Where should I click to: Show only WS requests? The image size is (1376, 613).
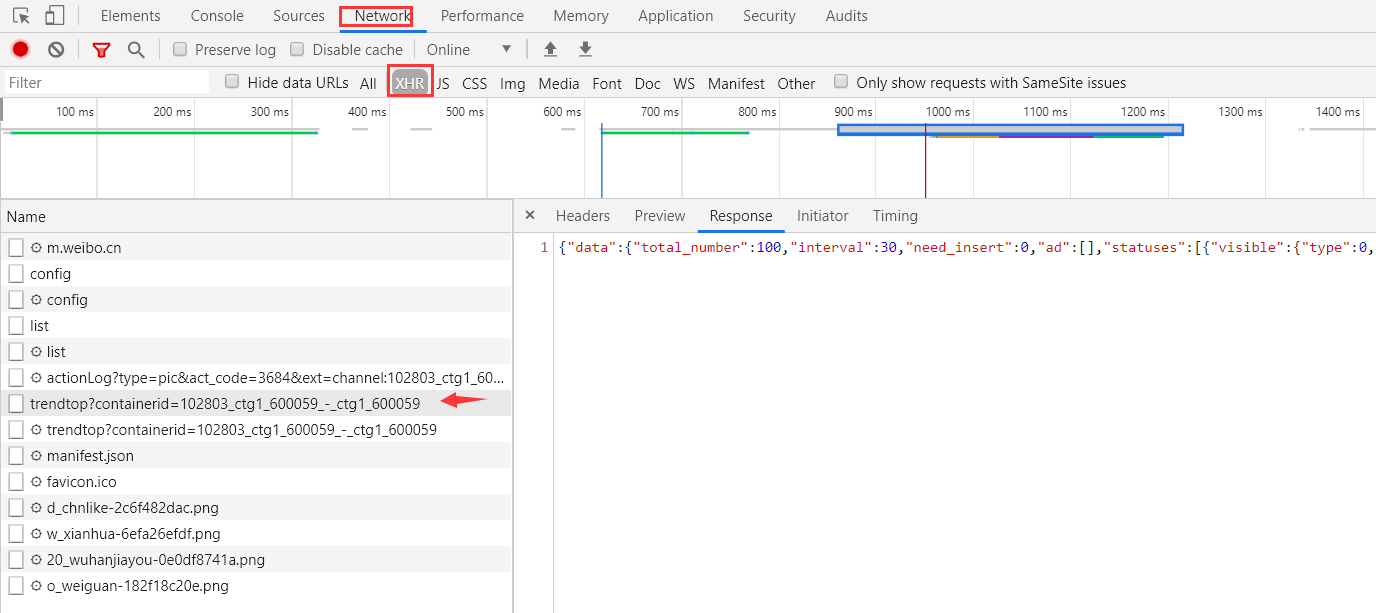pos(684,83)
